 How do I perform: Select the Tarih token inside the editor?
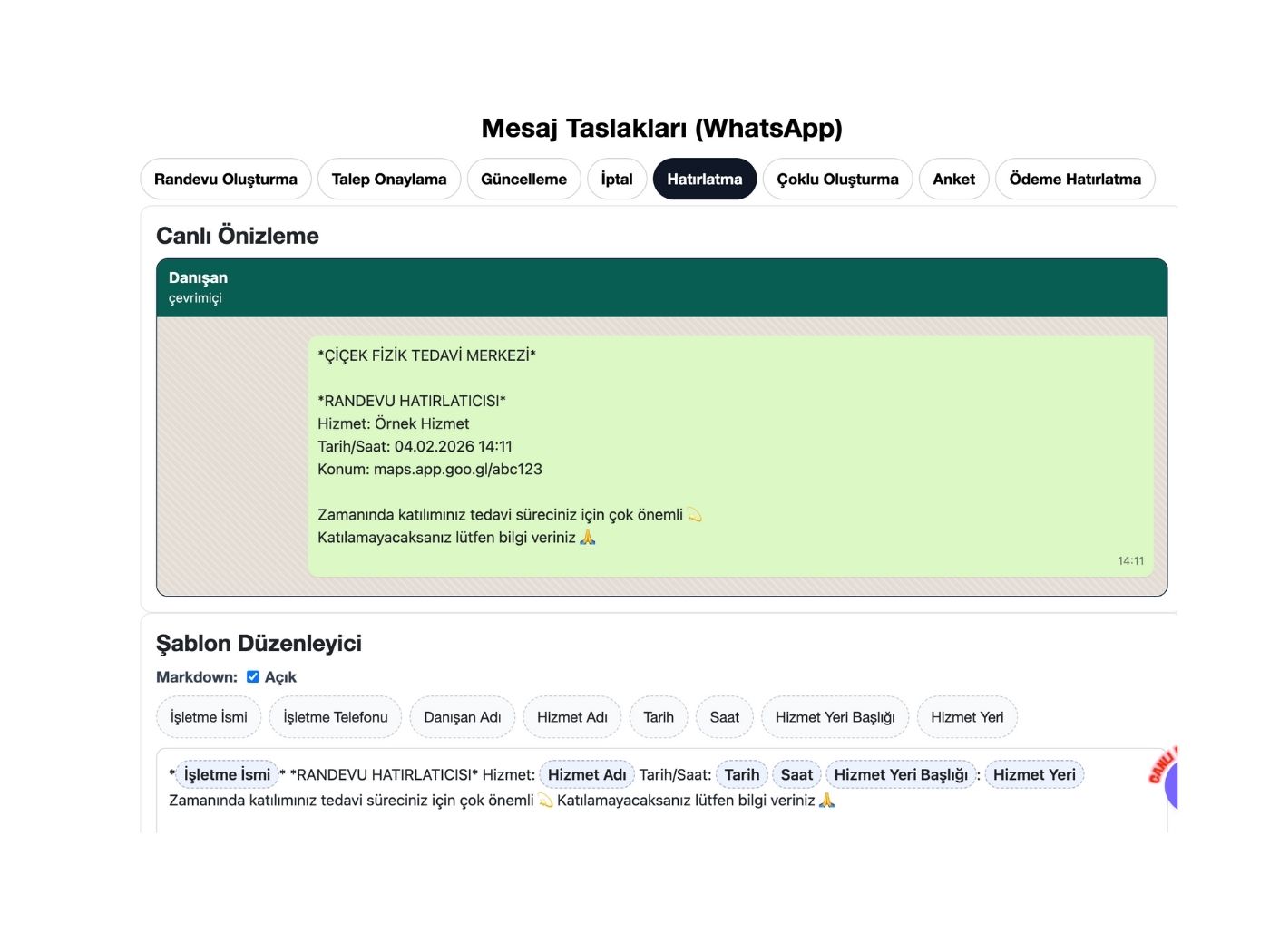(x=741, y=774)
